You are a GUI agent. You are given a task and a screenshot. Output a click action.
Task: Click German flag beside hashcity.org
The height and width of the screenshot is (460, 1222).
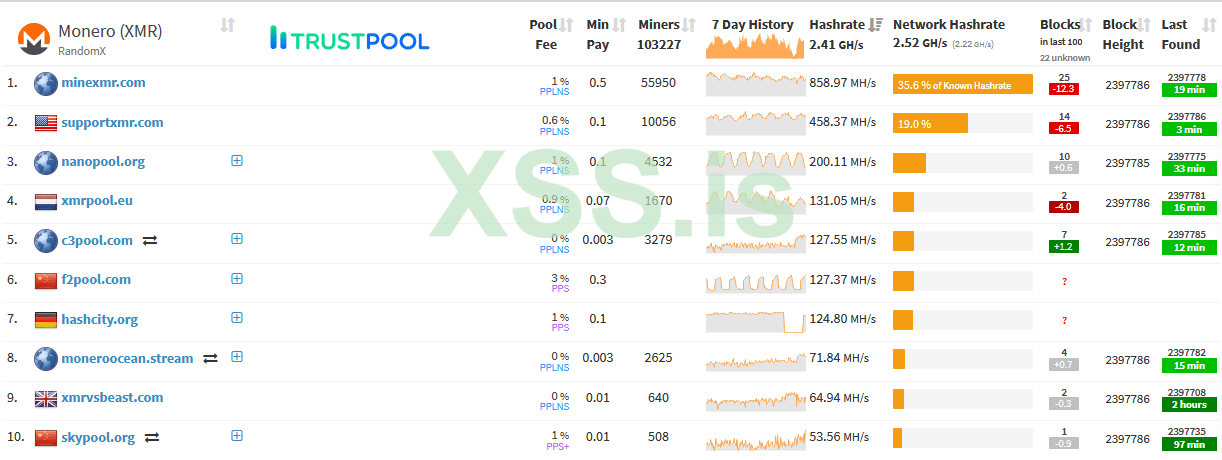pyautogui.click(x=46, y=320)
